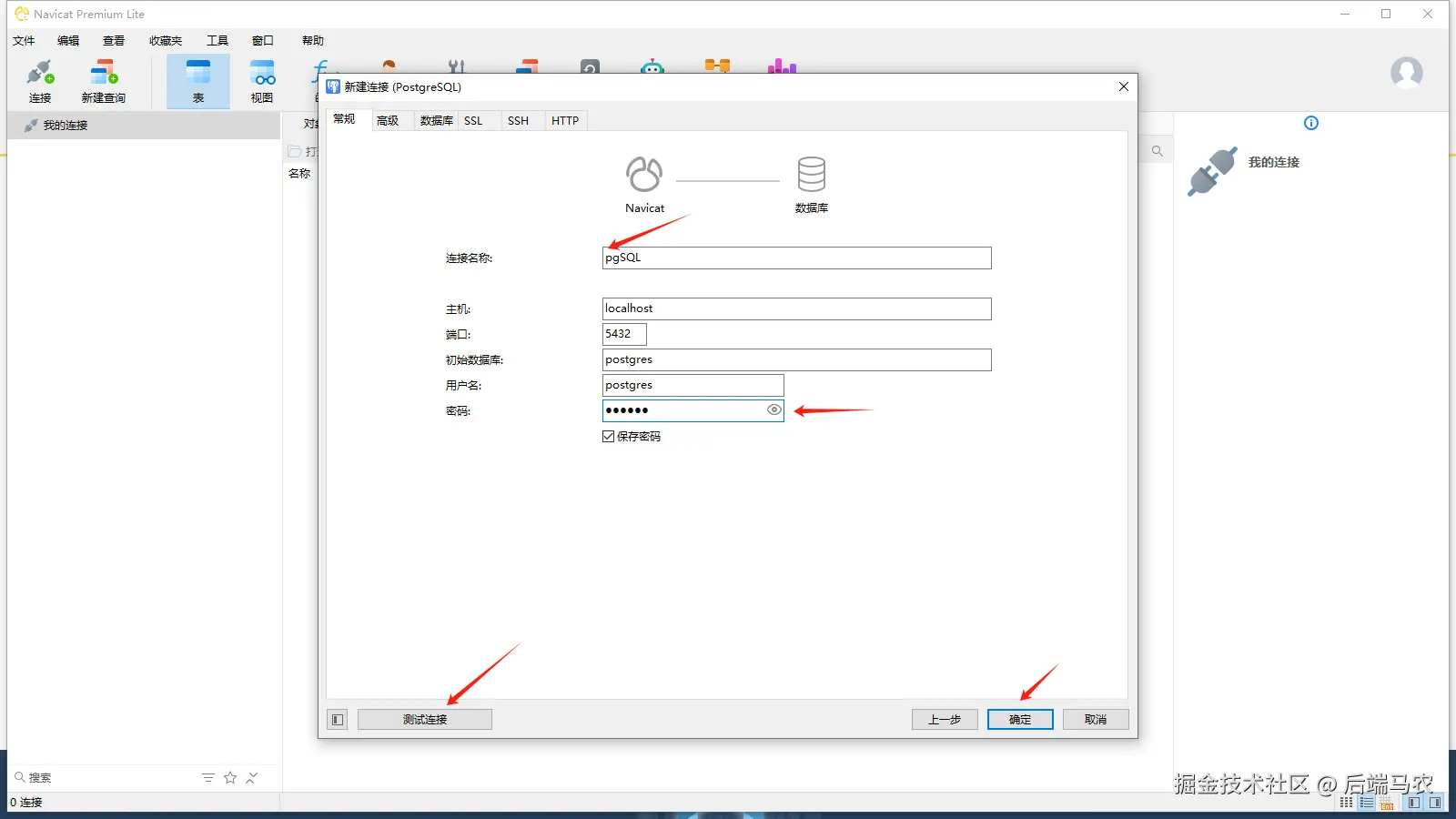Click the 连接名称 field containing pgSQL
Image resolution: width=1456 pixels, height=819 pixels.
click(796, 258)
